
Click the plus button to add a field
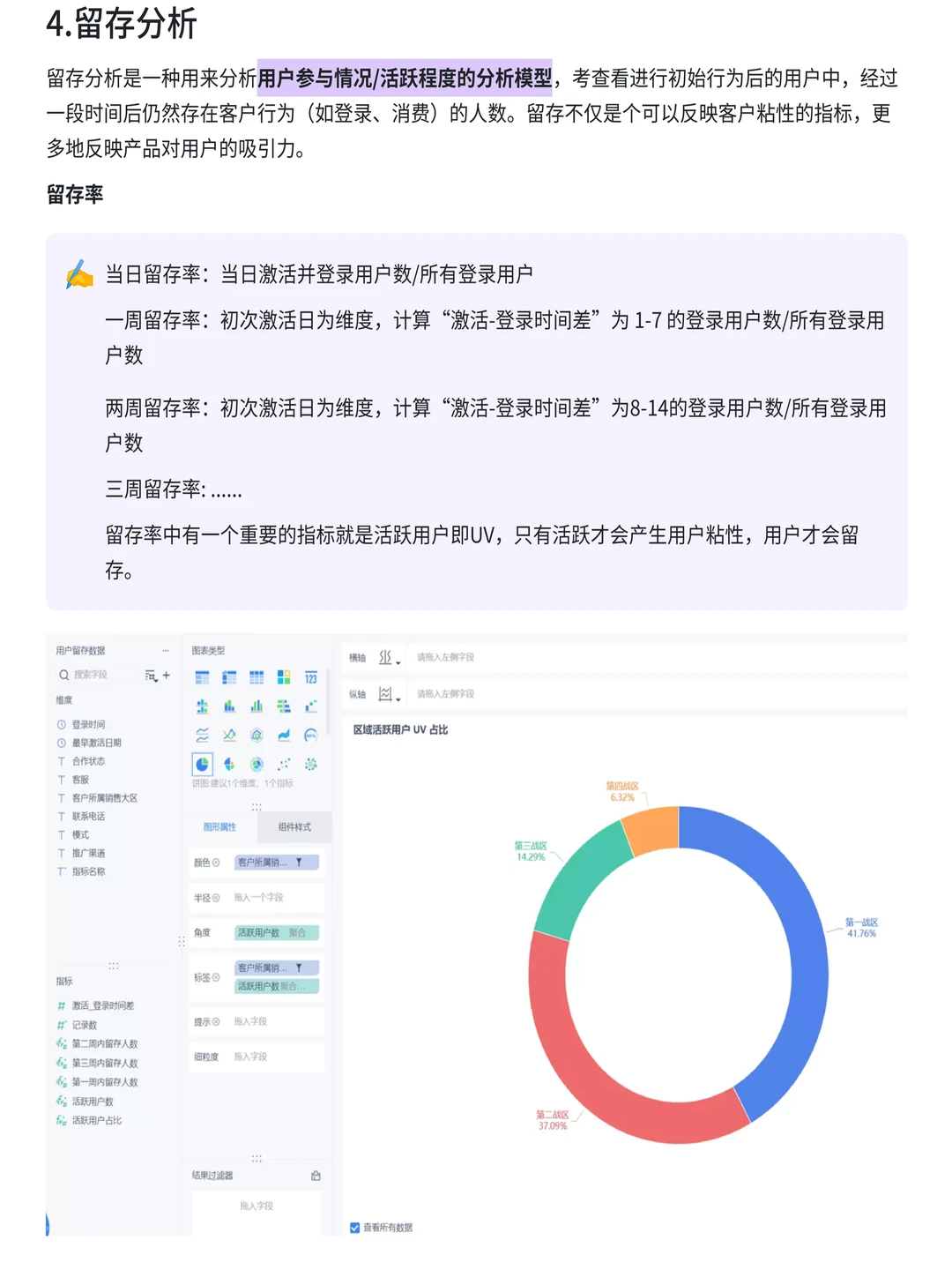pos(167,676)
